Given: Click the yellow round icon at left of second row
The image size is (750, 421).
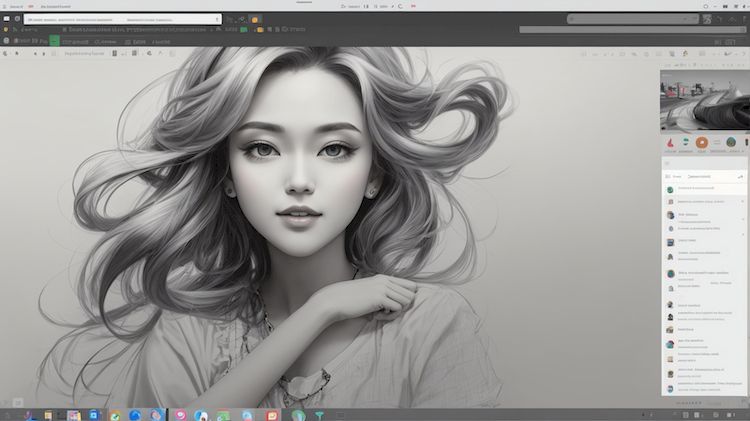Looking at the screenshot, I should coord(6,30).
